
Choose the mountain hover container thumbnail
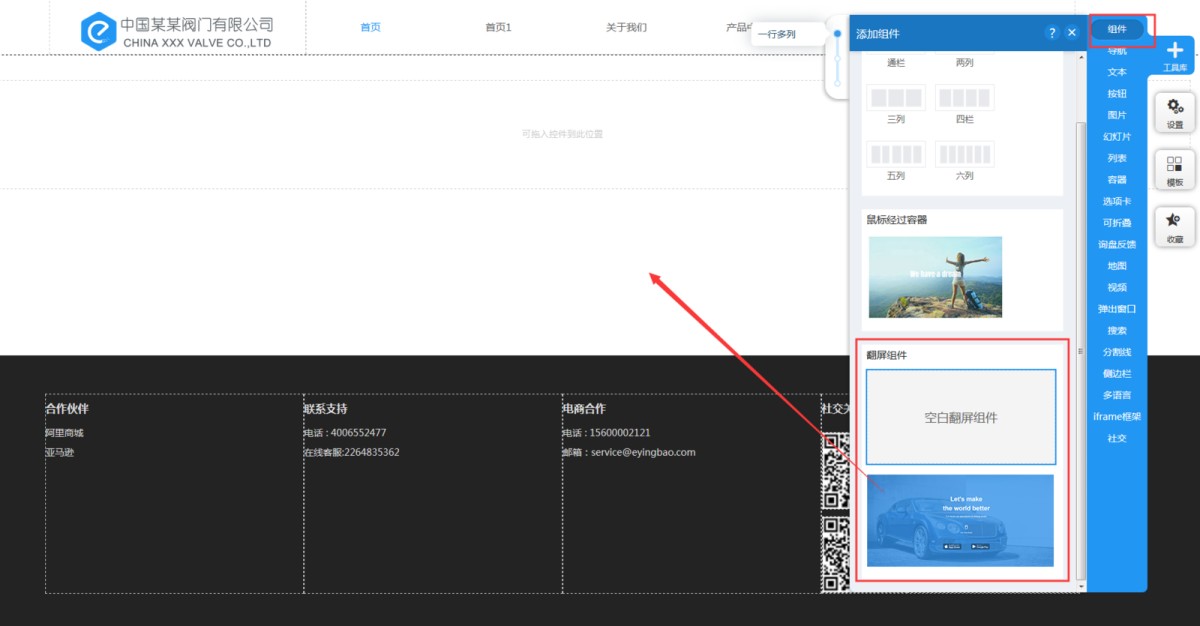[x=935, y=277]
